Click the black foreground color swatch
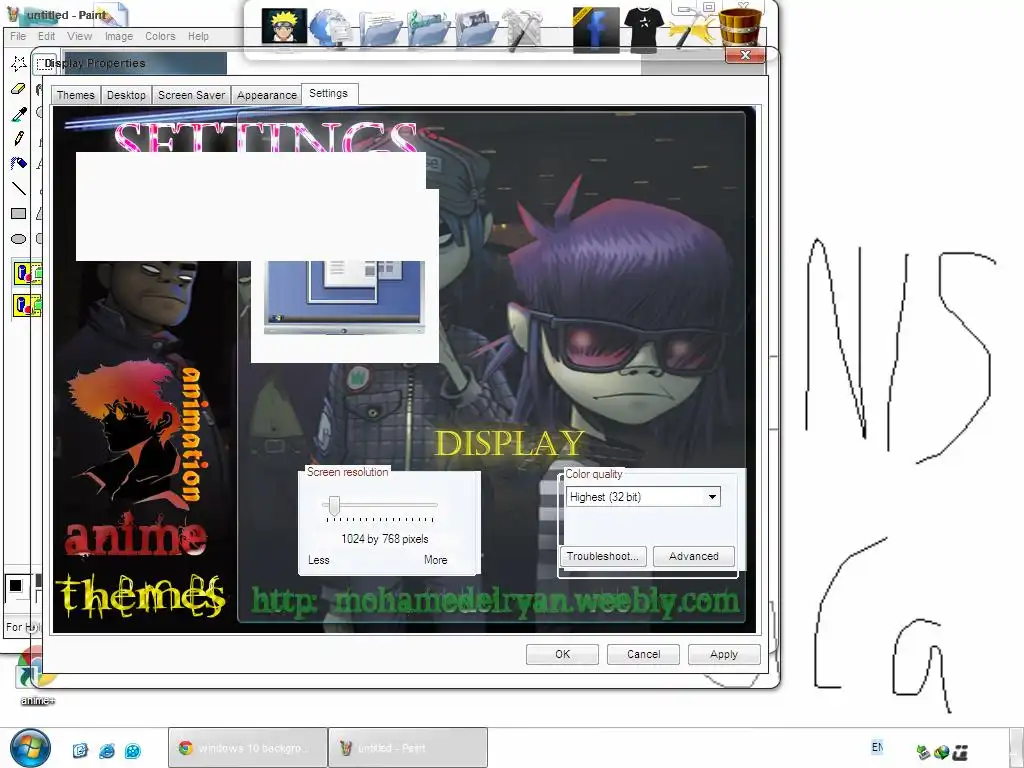Image resolution: width=1024 pixels, height=768 pixels. click(x=16, y=585)
